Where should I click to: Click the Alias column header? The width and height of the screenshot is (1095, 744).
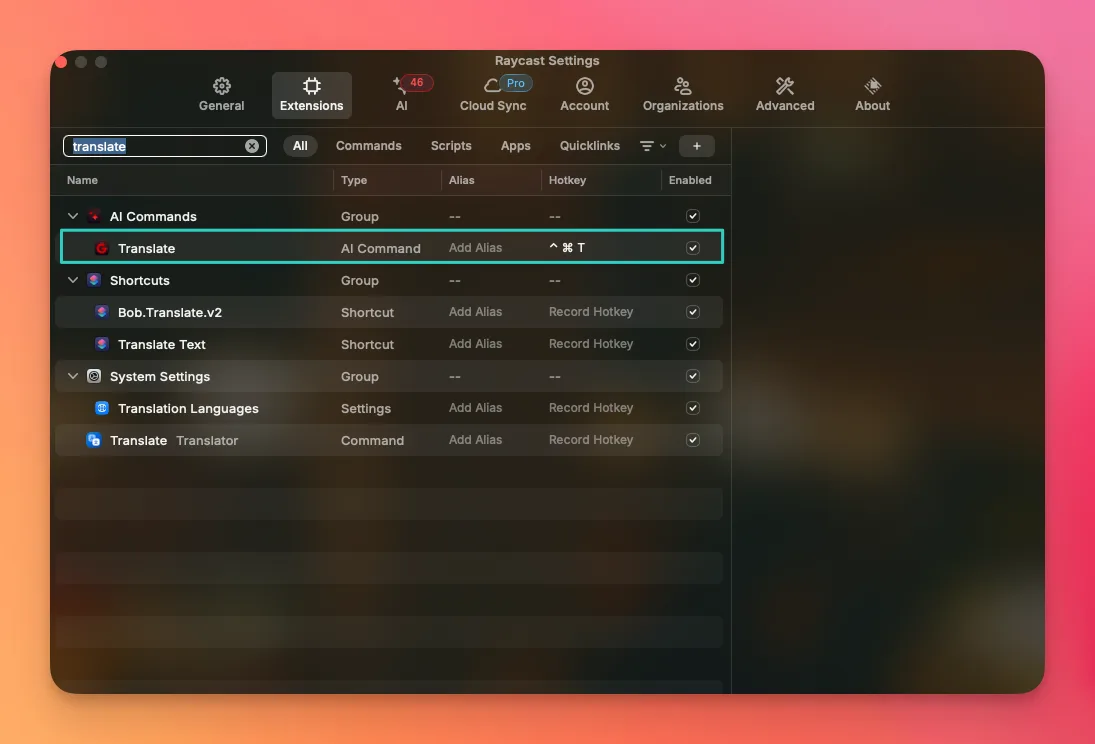tap(462, 180)
